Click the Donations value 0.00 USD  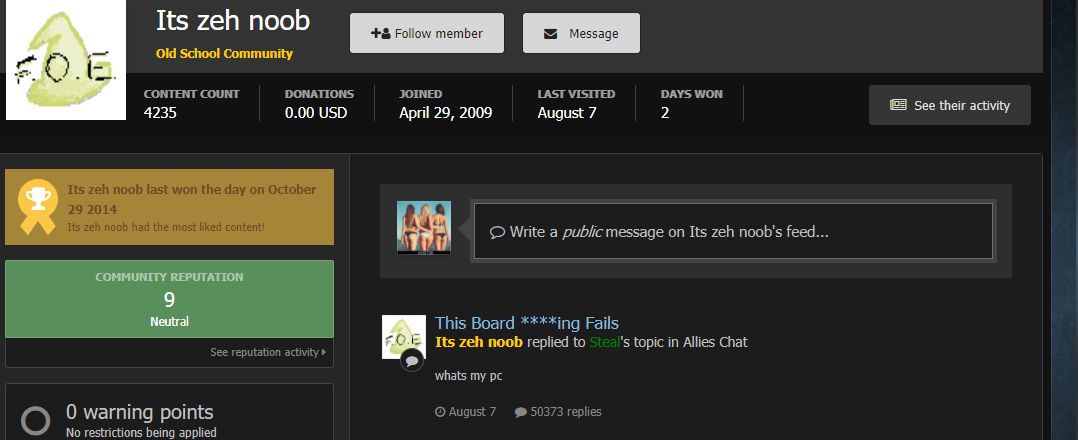pyautogui.click(x=316, y=113)
